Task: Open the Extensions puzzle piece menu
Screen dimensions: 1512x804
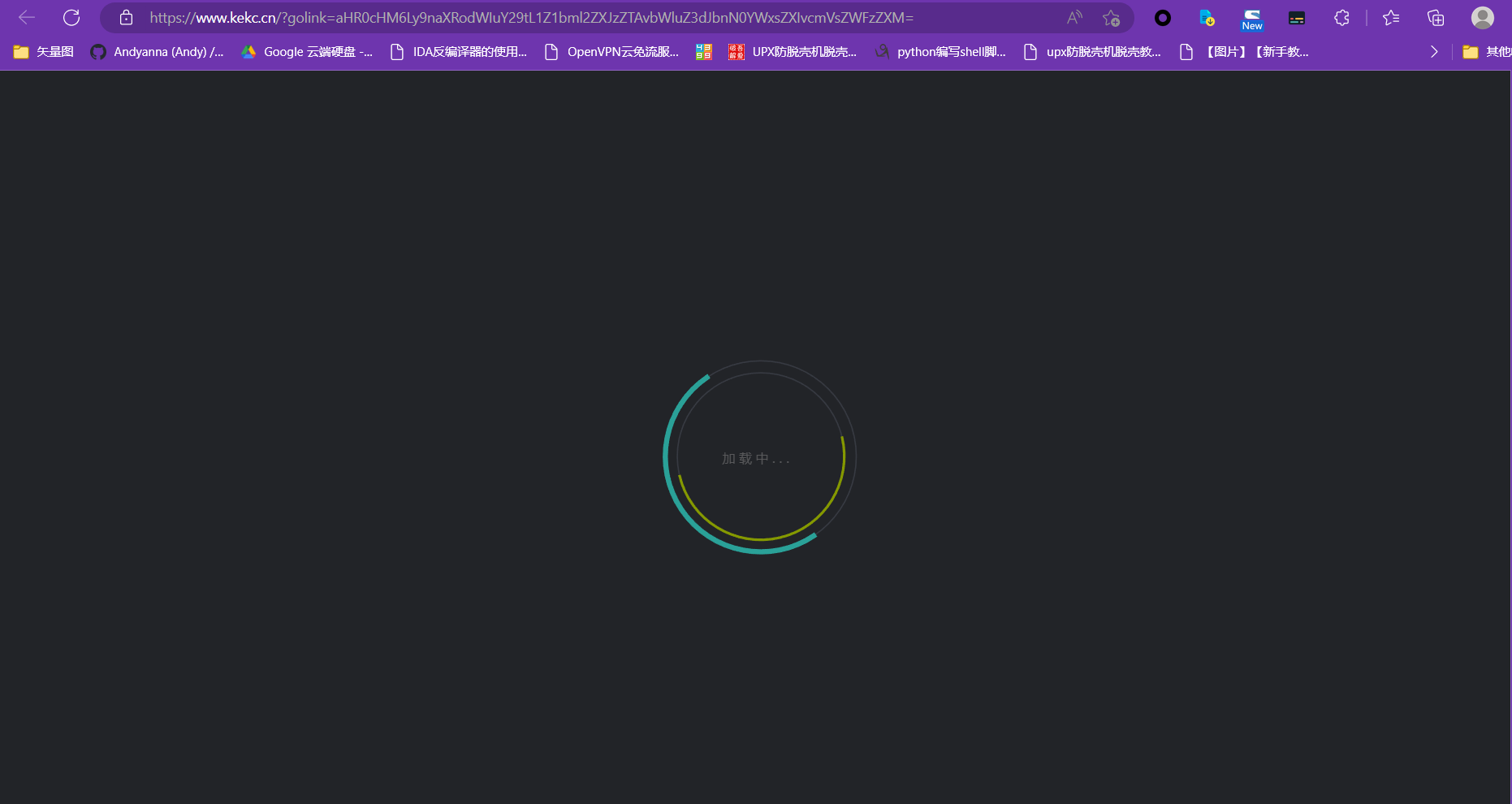Action: pos(1341,18)
